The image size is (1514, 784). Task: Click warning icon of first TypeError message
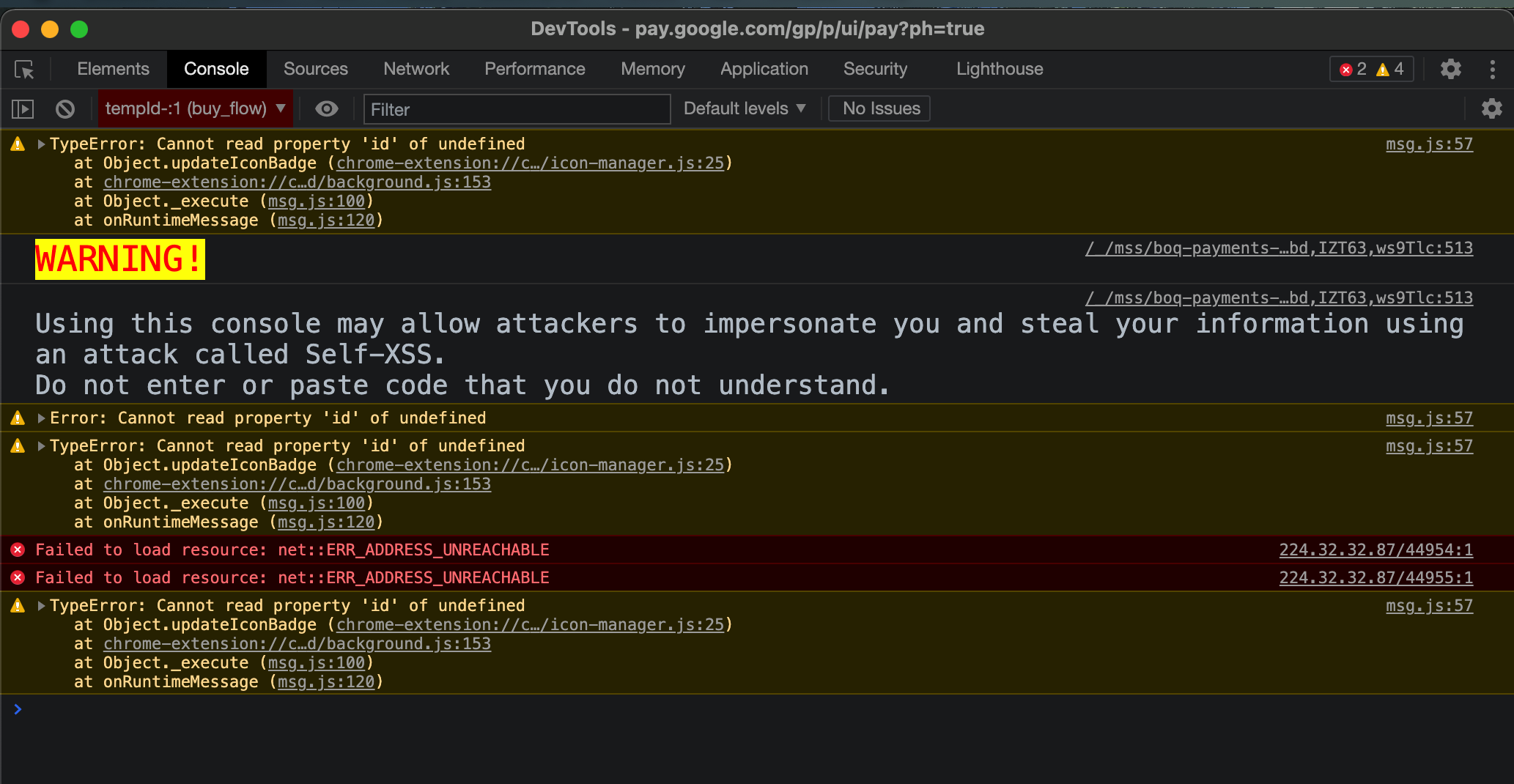[x=18, y=144]
